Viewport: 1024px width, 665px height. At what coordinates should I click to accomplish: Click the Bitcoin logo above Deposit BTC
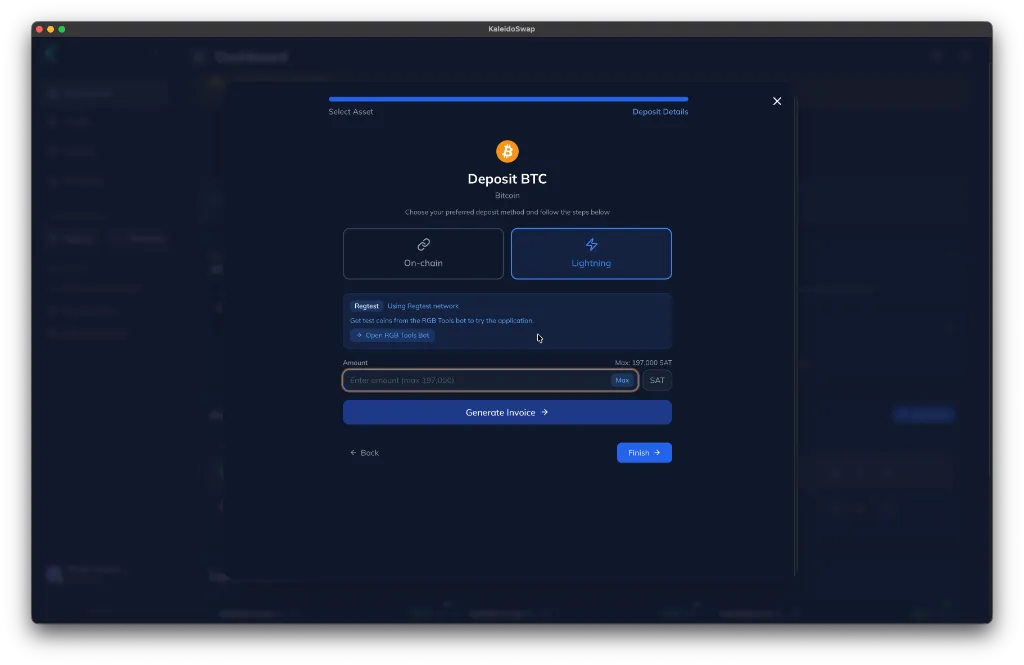(x=507, y=151)
